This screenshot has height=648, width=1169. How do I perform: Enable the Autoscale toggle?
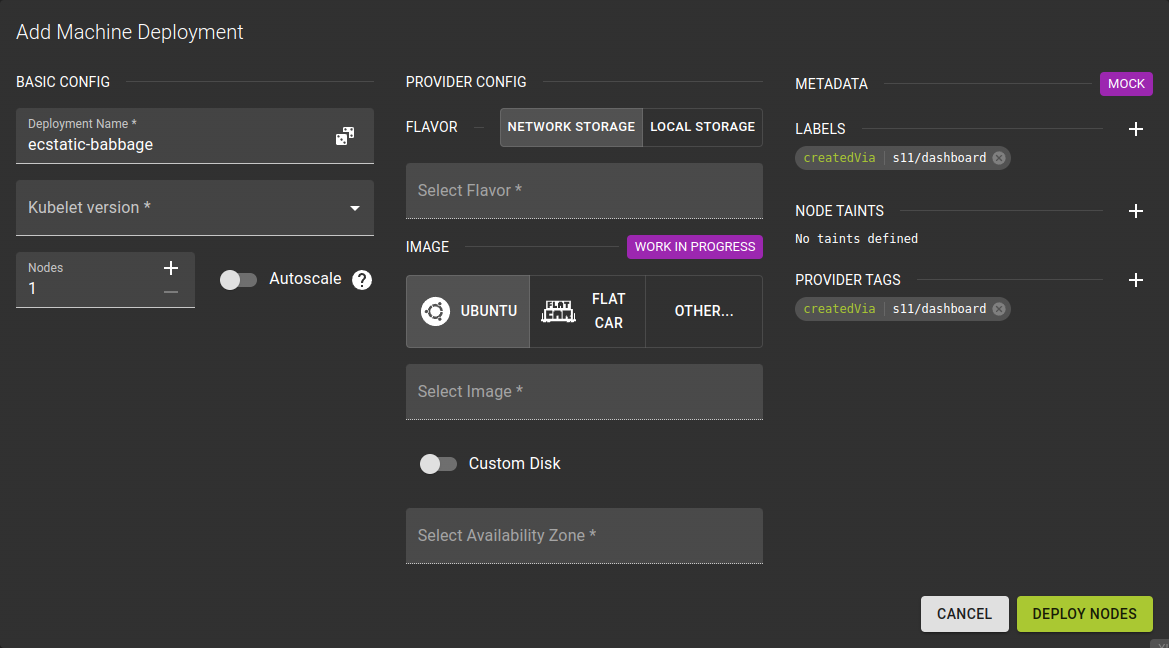(238, 279)
